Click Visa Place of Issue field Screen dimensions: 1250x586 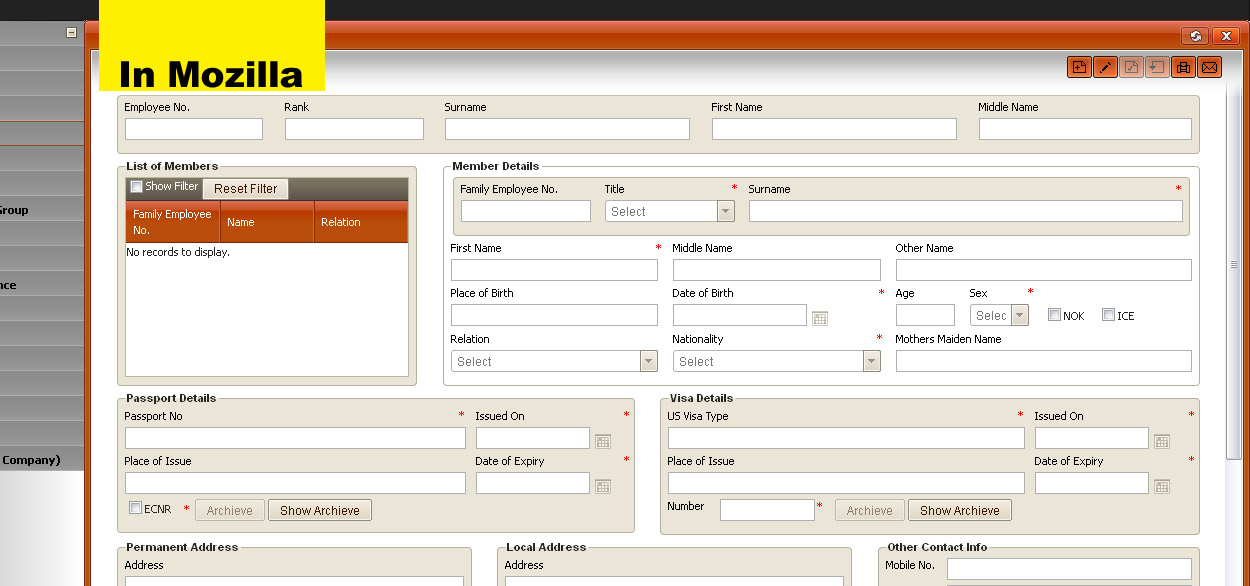click(846, 483)
